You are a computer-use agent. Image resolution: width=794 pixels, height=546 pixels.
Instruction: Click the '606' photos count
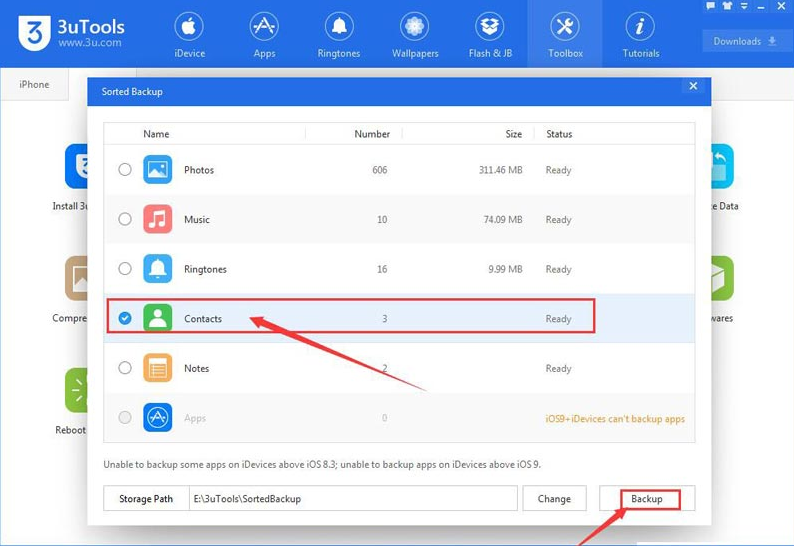pyautogui.click(x=380, y=170)
